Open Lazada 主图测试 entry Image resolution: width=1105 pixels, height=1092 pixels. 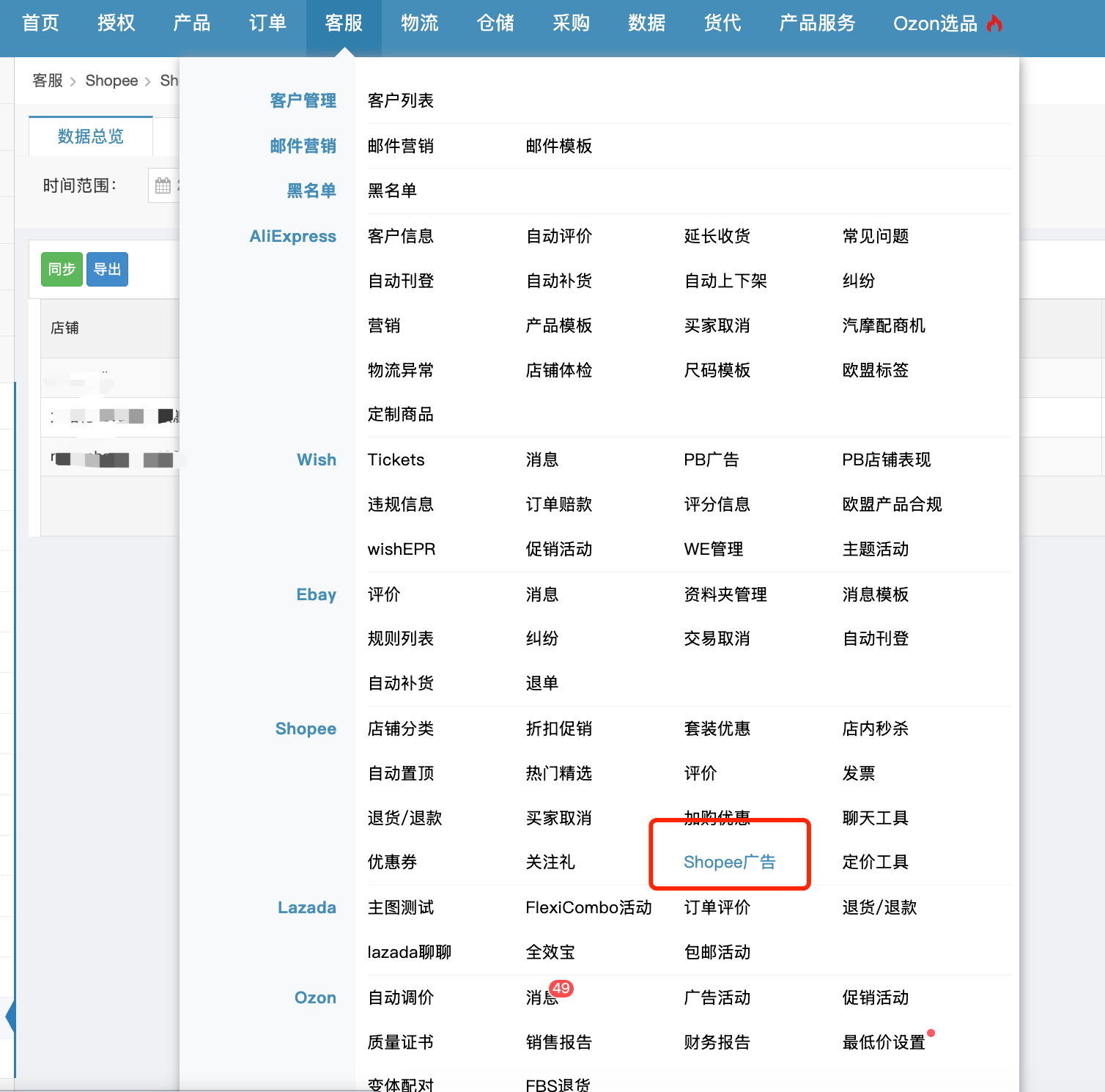click(x=401, y=907)
